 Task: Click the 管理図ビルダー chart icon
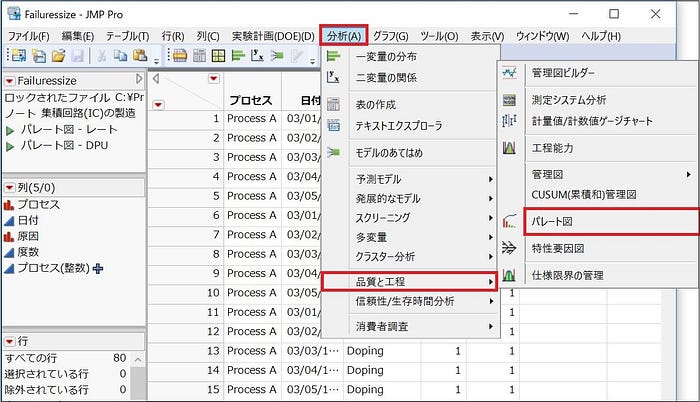point(509,72)
